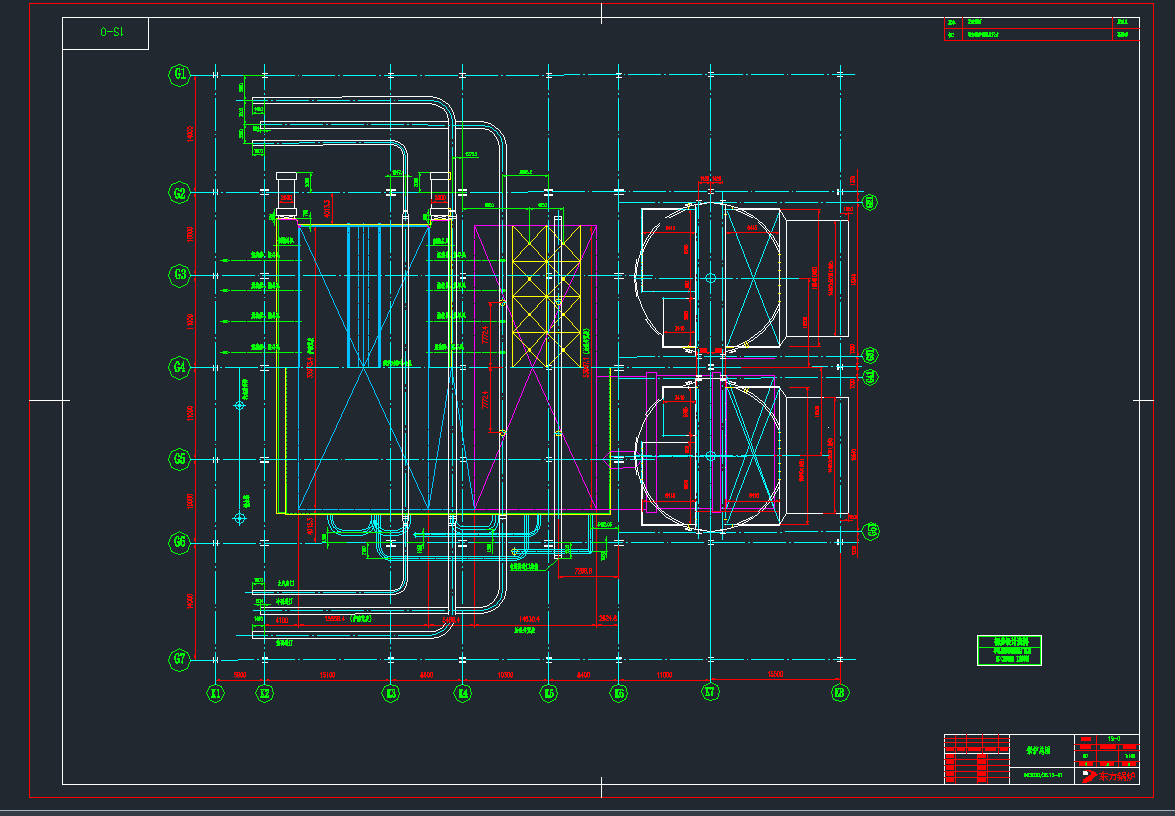
Task: Click the yellow cross-braced grid structure
Action: [546, 296]
